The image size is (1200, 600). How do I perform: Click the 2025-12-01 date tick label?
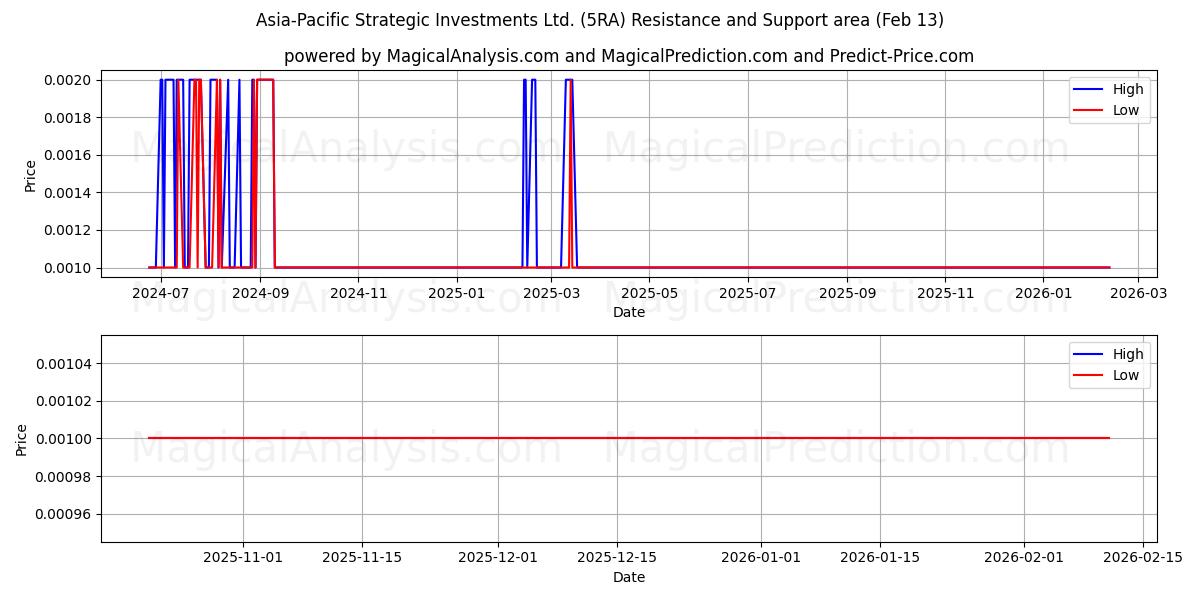(x=498, y=559)
